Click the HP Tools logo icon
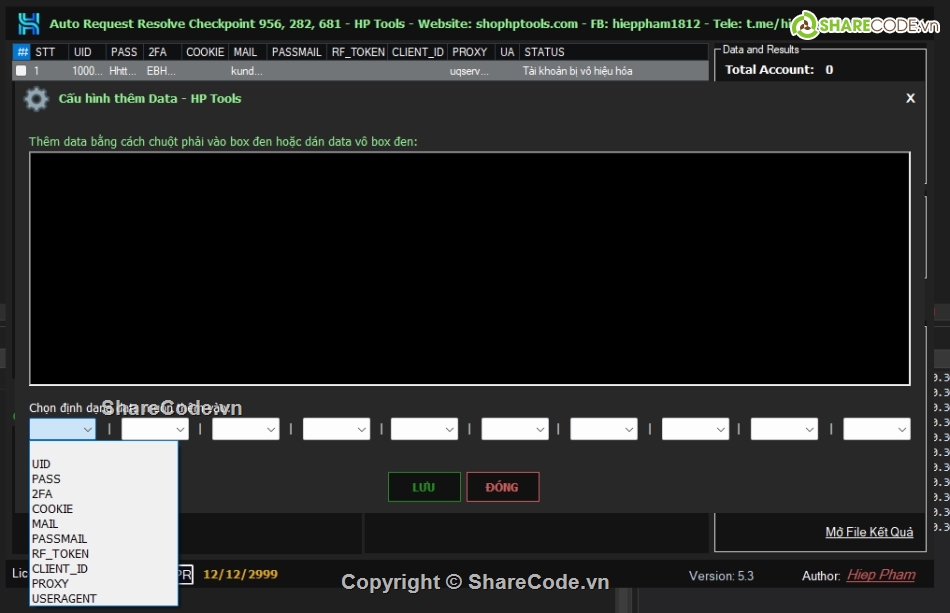Viewport: 950px width, 613px height. [28, 24]
